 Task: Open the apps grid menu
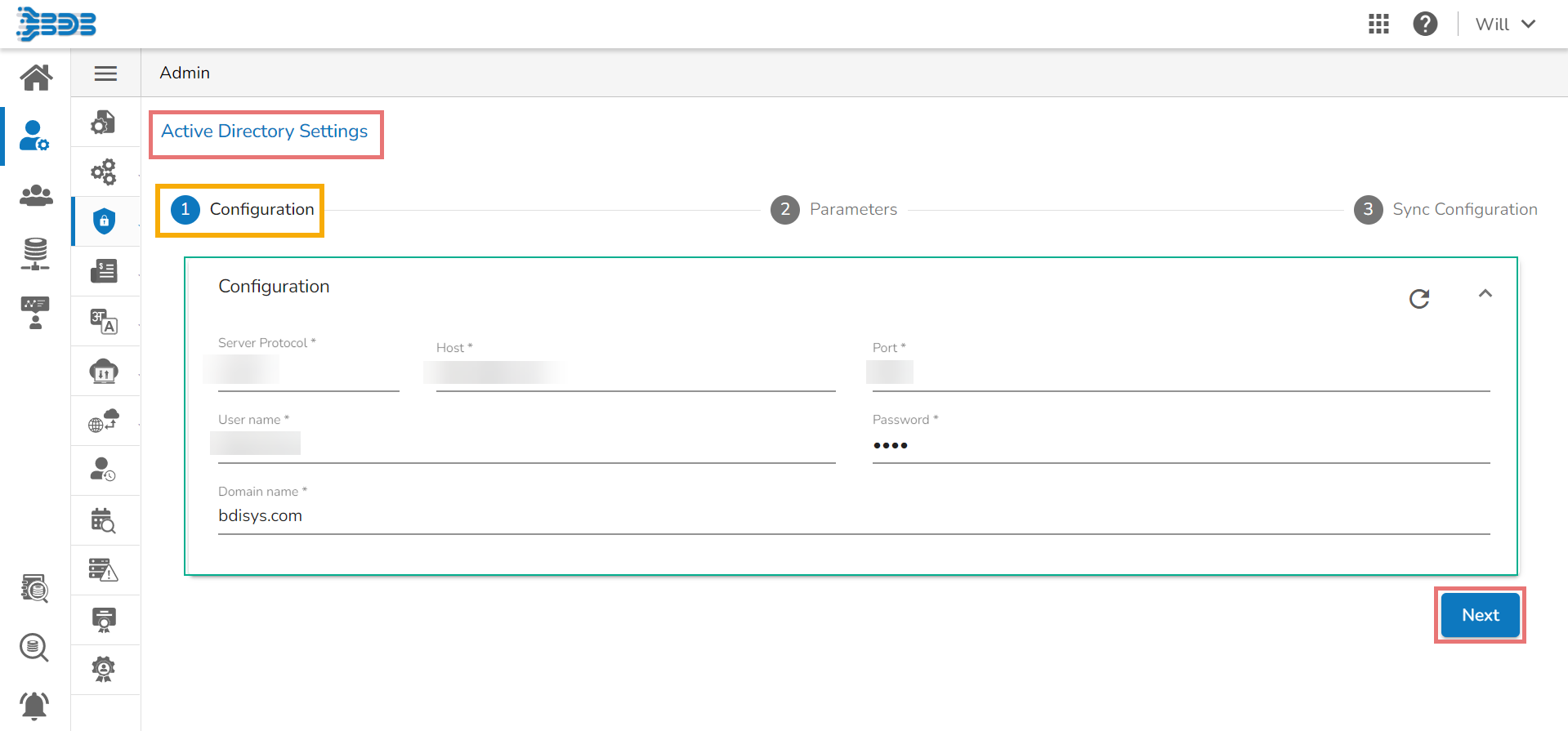pos(1378,25)
